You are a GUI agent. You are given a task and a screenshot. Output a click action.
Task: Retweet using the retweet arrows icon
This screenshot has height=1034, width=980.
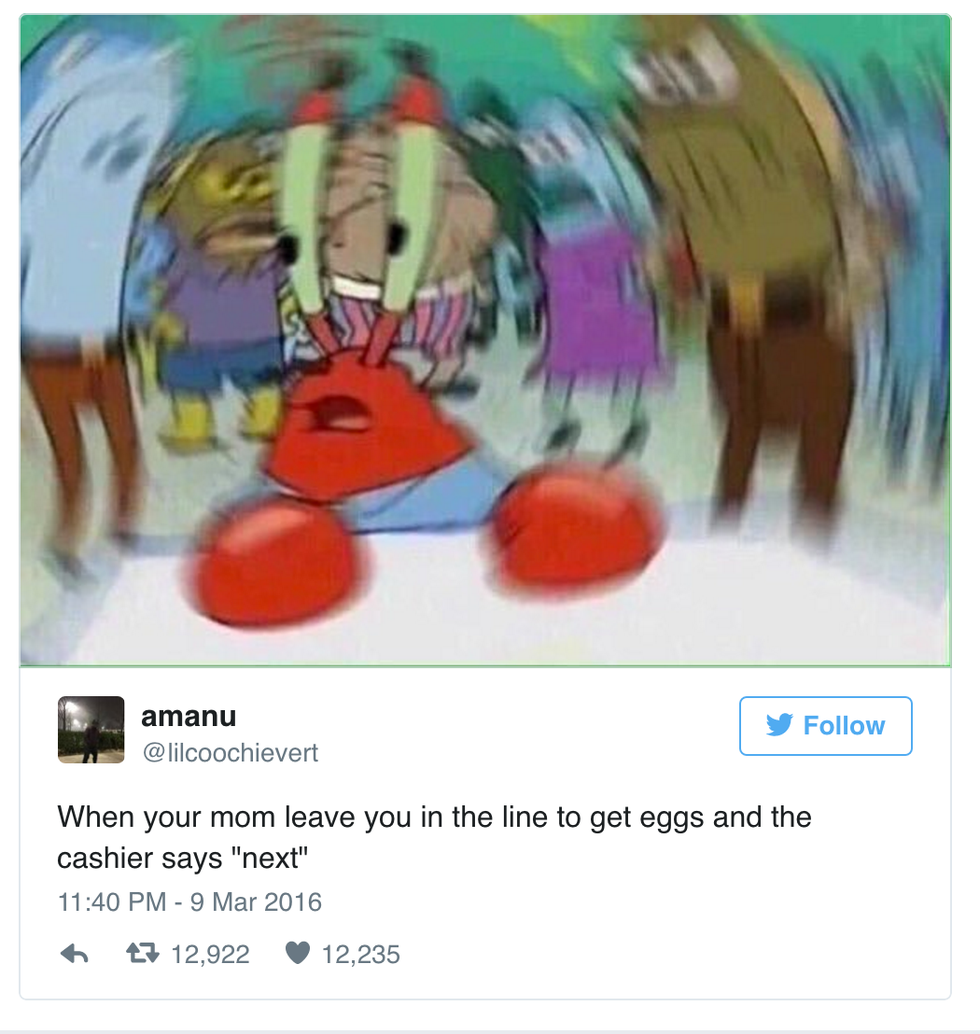[x=142, y=953]
